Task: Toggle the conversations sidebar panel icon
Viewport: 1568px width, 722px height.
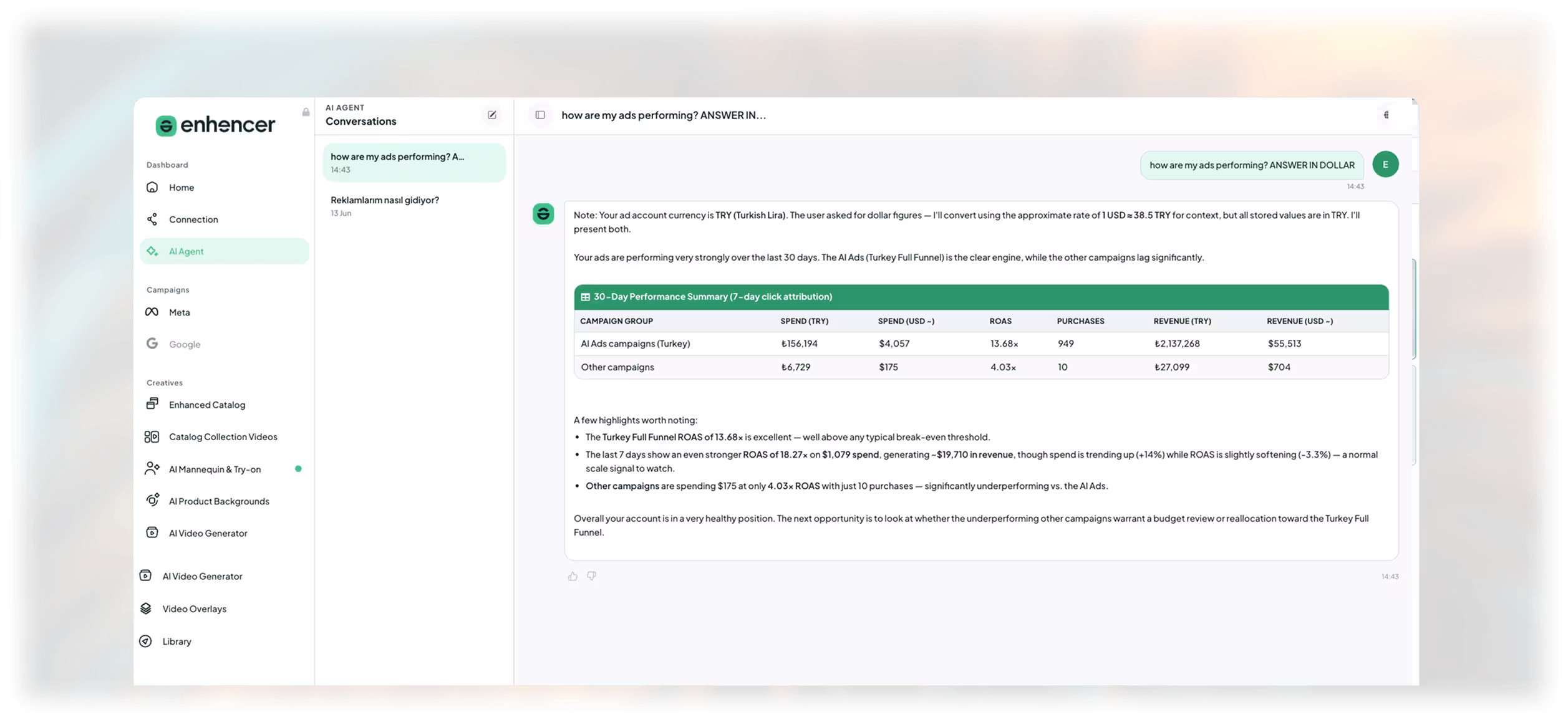Action: (540, 115)
